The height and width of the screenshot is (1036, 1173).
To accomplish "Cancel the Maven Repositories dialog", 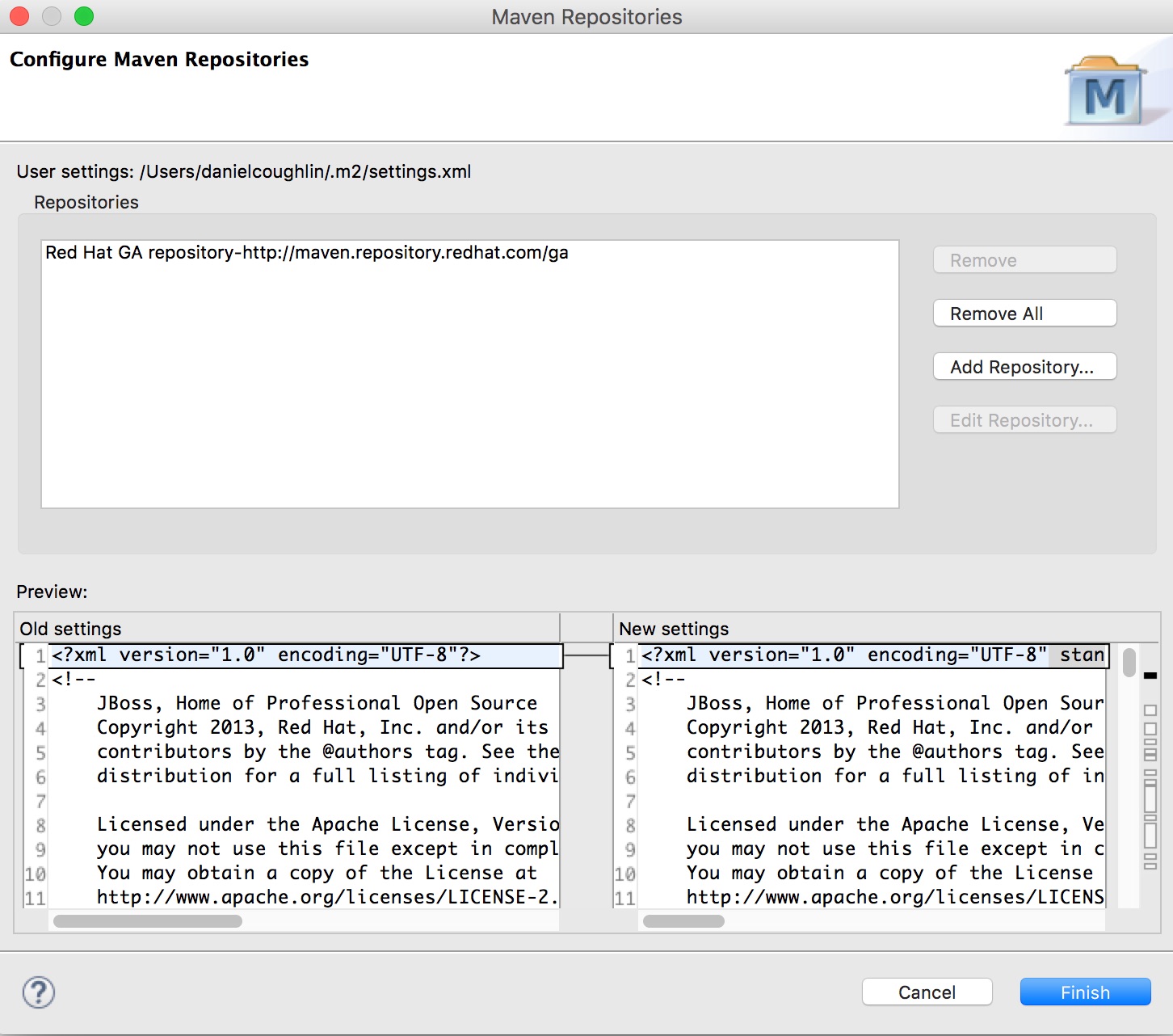I will (x=927, y=992).
